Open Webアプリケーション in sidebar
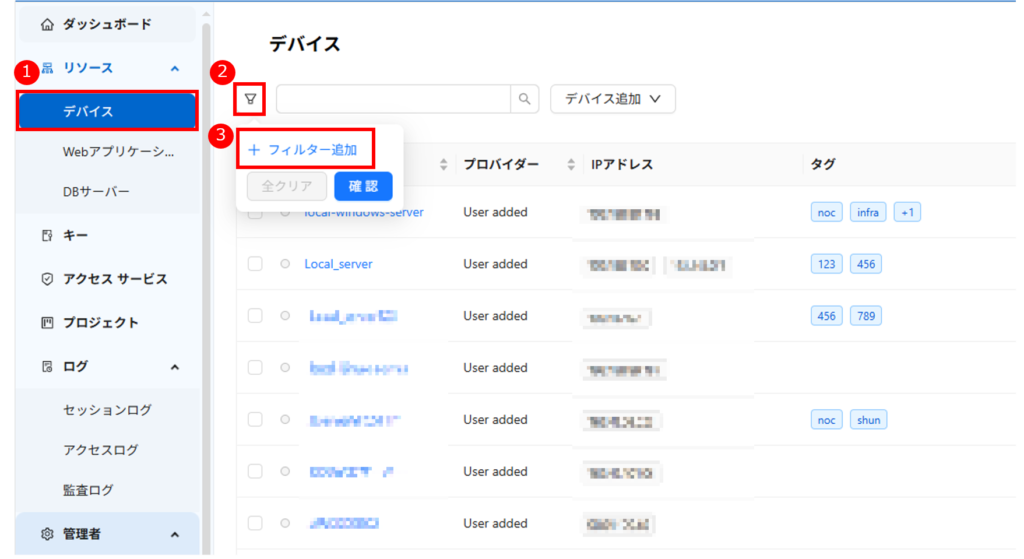 point(118,152)
